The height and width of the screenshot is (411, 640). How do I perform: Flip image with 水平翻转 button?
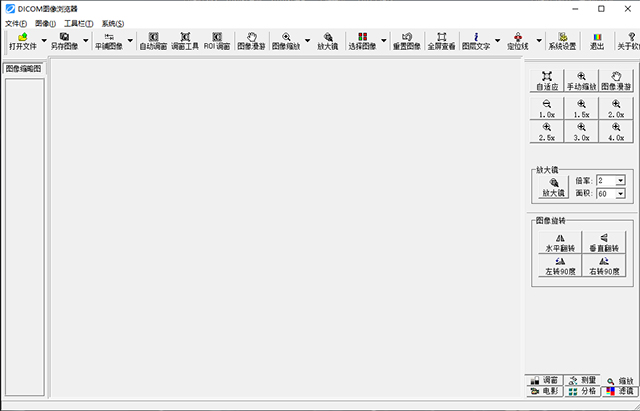[560, 243]
